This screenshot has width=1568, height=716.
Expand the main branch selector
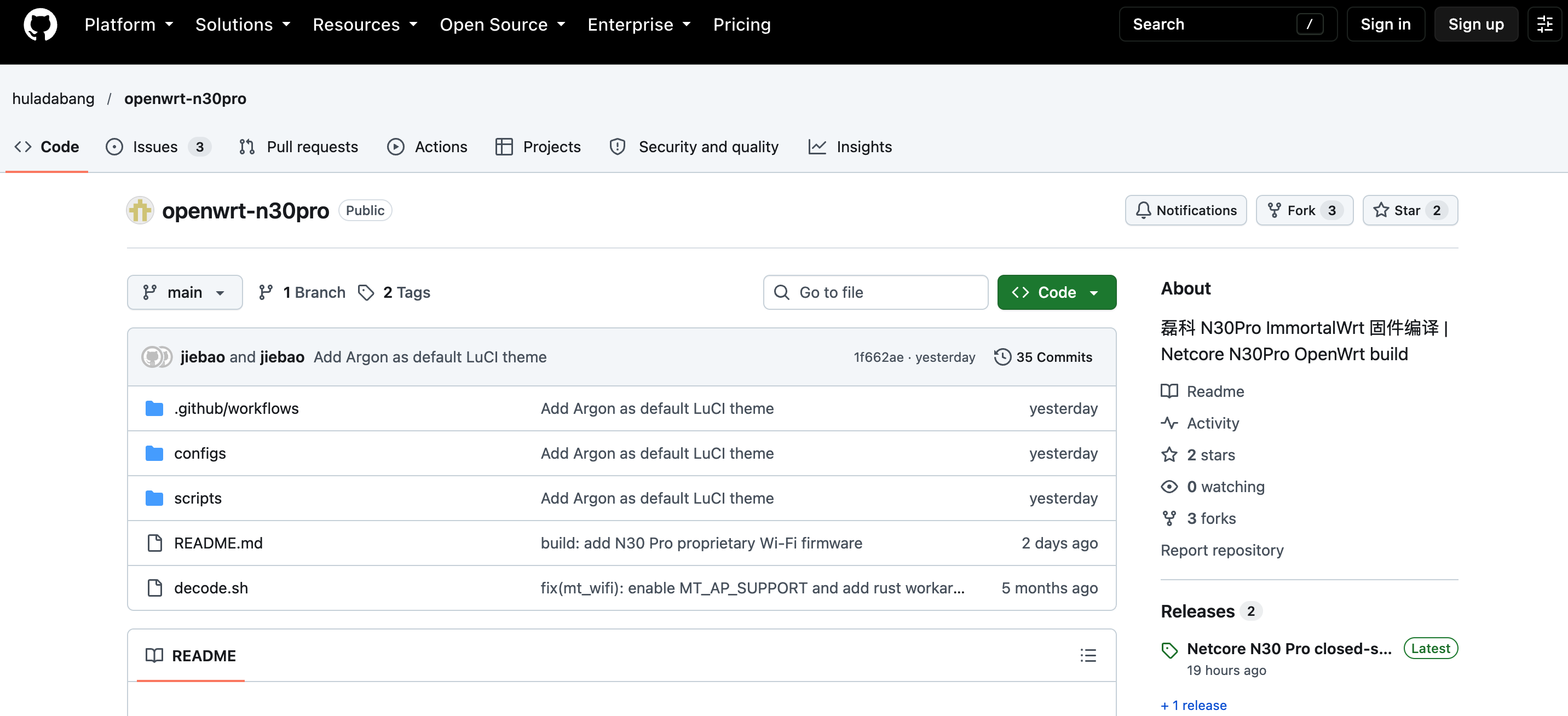pos(185,292)
